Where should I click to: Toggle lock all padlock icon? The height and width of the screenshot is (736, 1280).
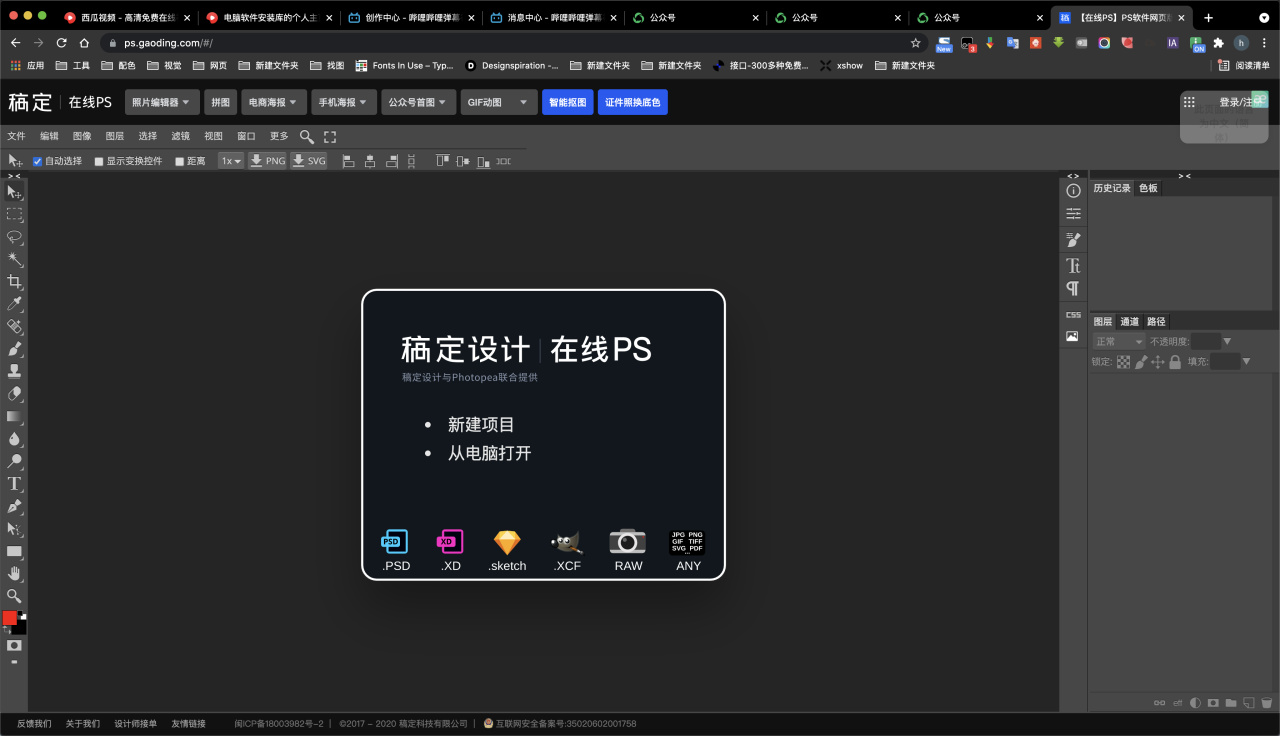coord(1175,362)
